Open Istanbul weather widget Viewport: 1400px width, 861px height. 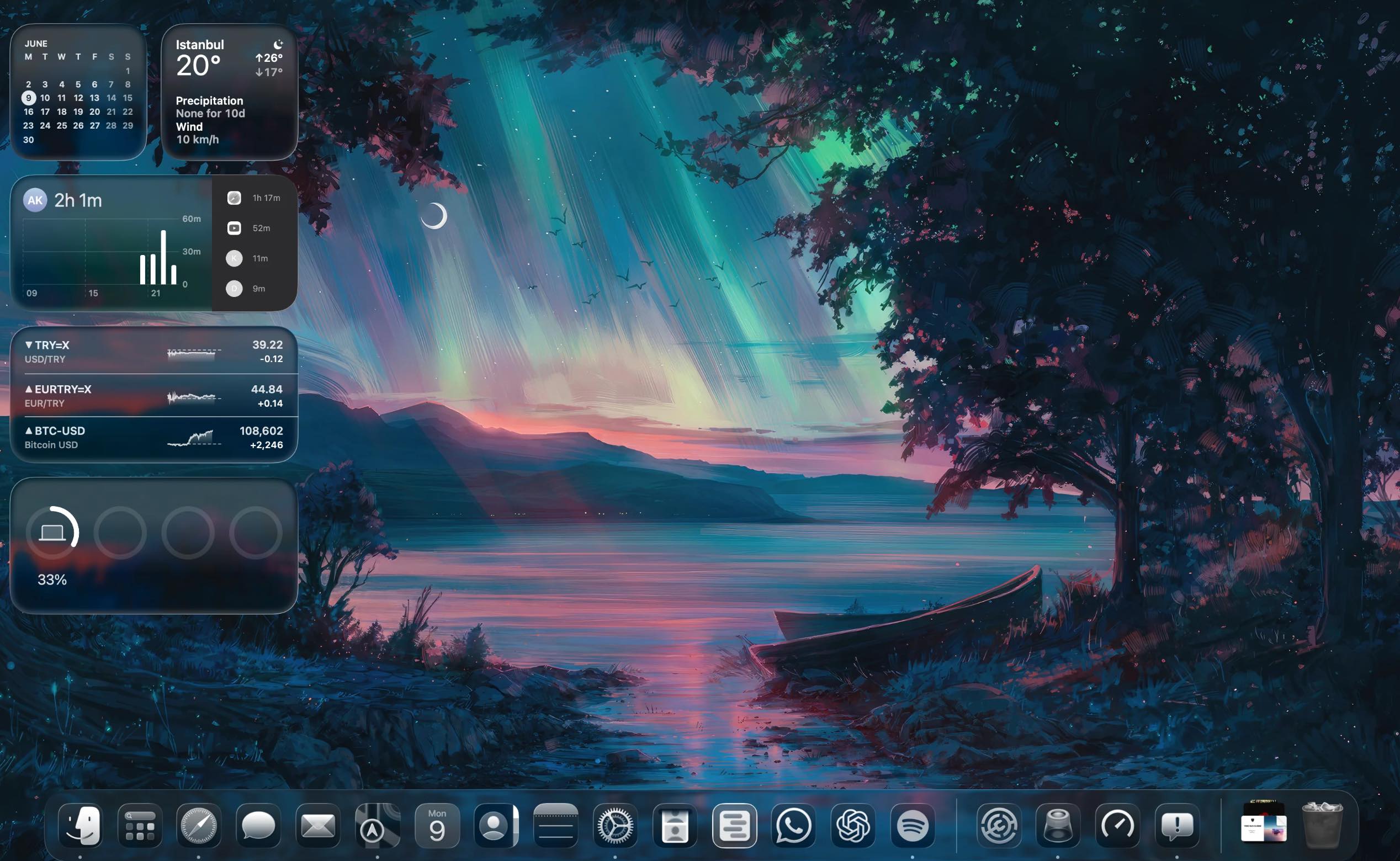(x=229, y=91)
